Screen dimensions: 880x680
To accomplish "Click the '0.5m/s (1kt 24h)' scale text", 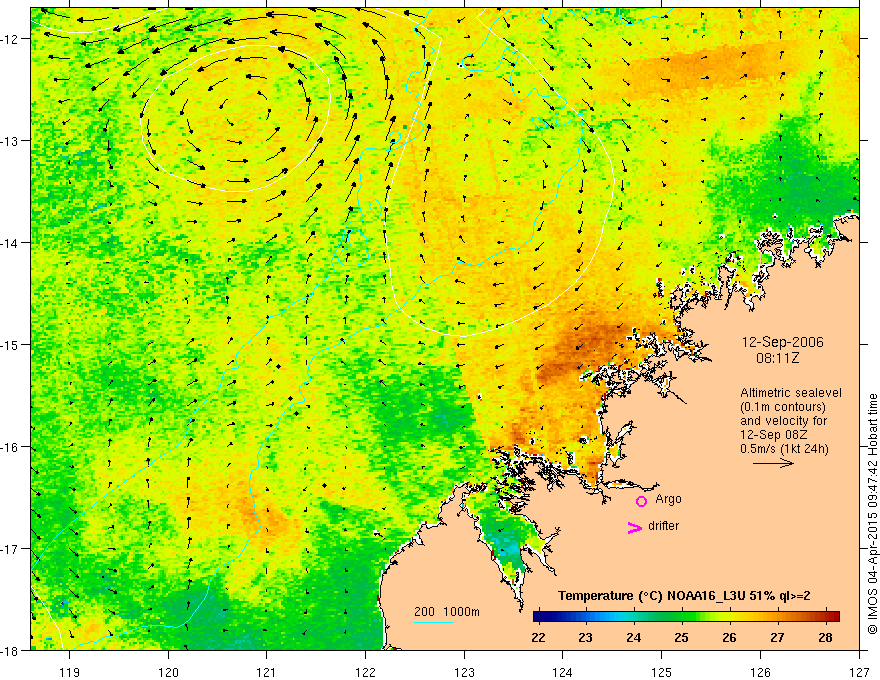I will click(x=784, y=448).
